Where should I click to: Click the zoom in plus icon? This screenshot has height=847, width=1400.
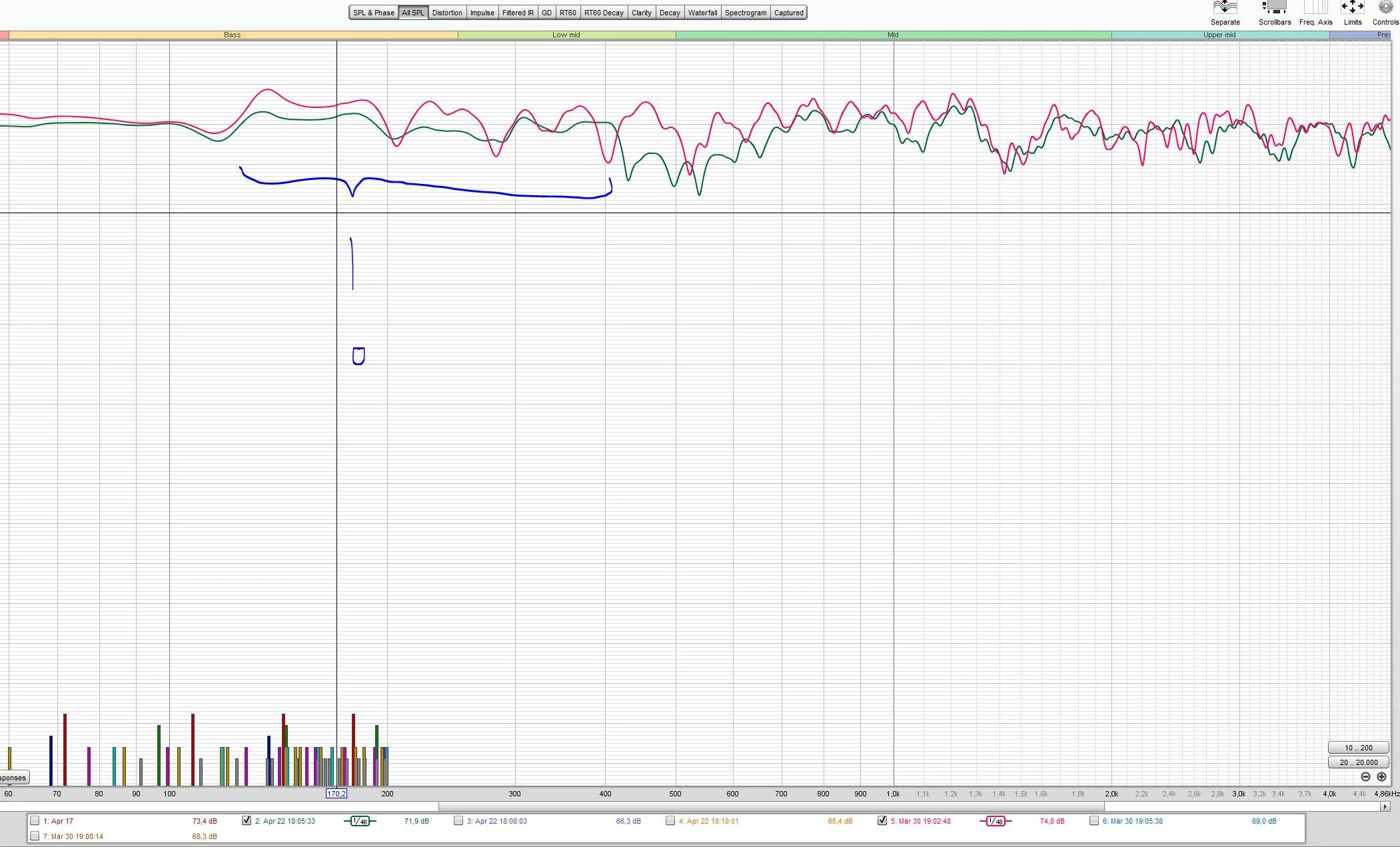tap(1381, 777)
